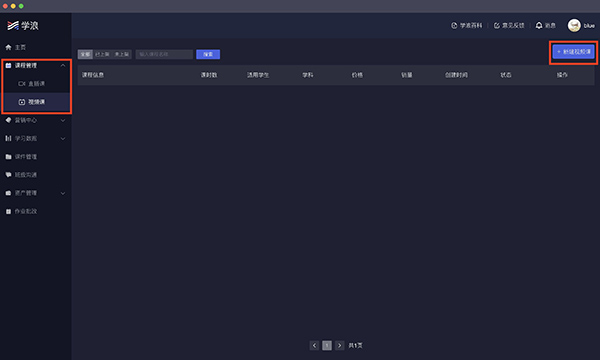Click the 营销中心 tag icon
The height and width of the screenshot is (360, 600).
(8, 120)
